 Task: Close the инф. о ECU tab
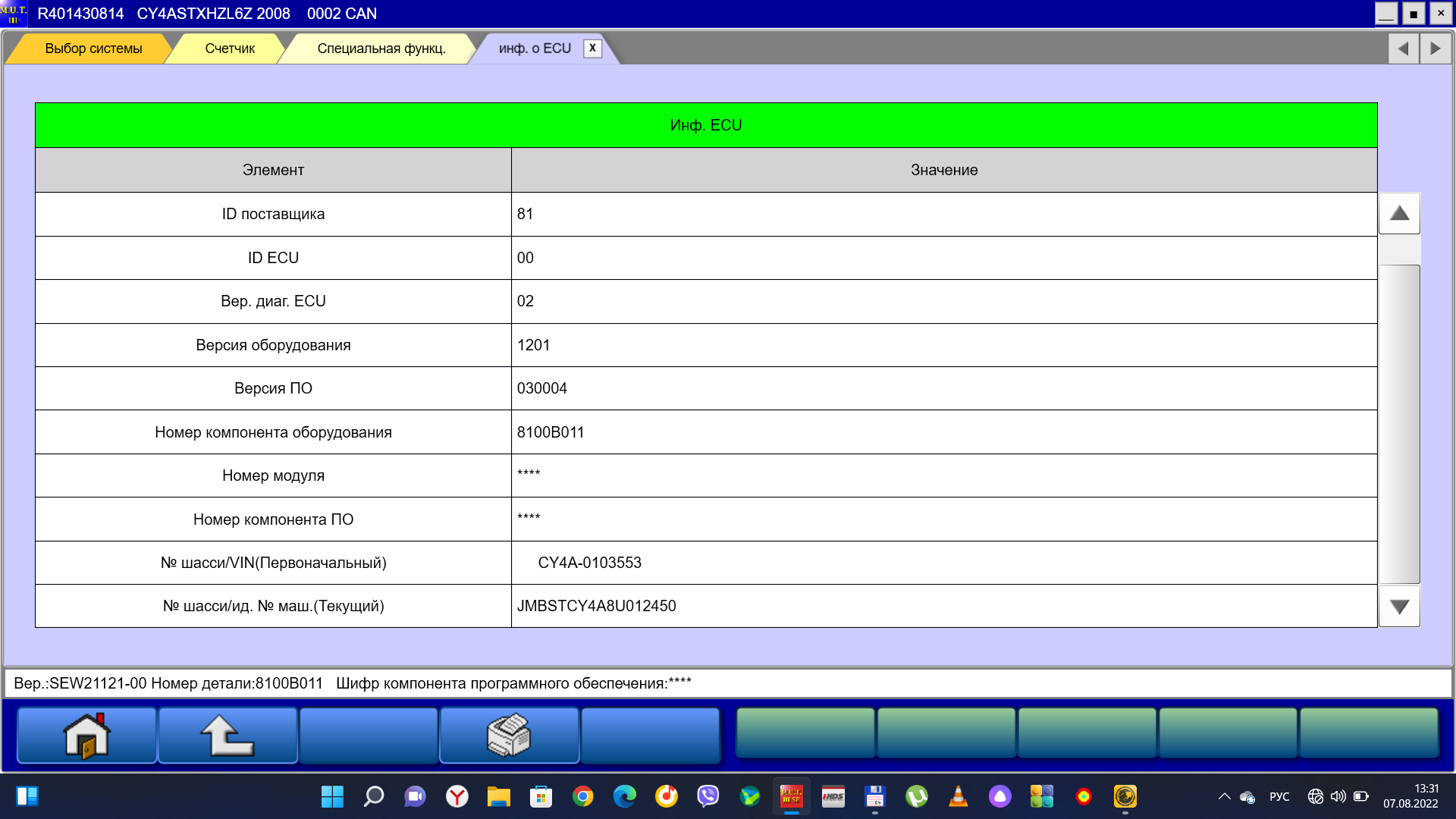tap(592, 48)
